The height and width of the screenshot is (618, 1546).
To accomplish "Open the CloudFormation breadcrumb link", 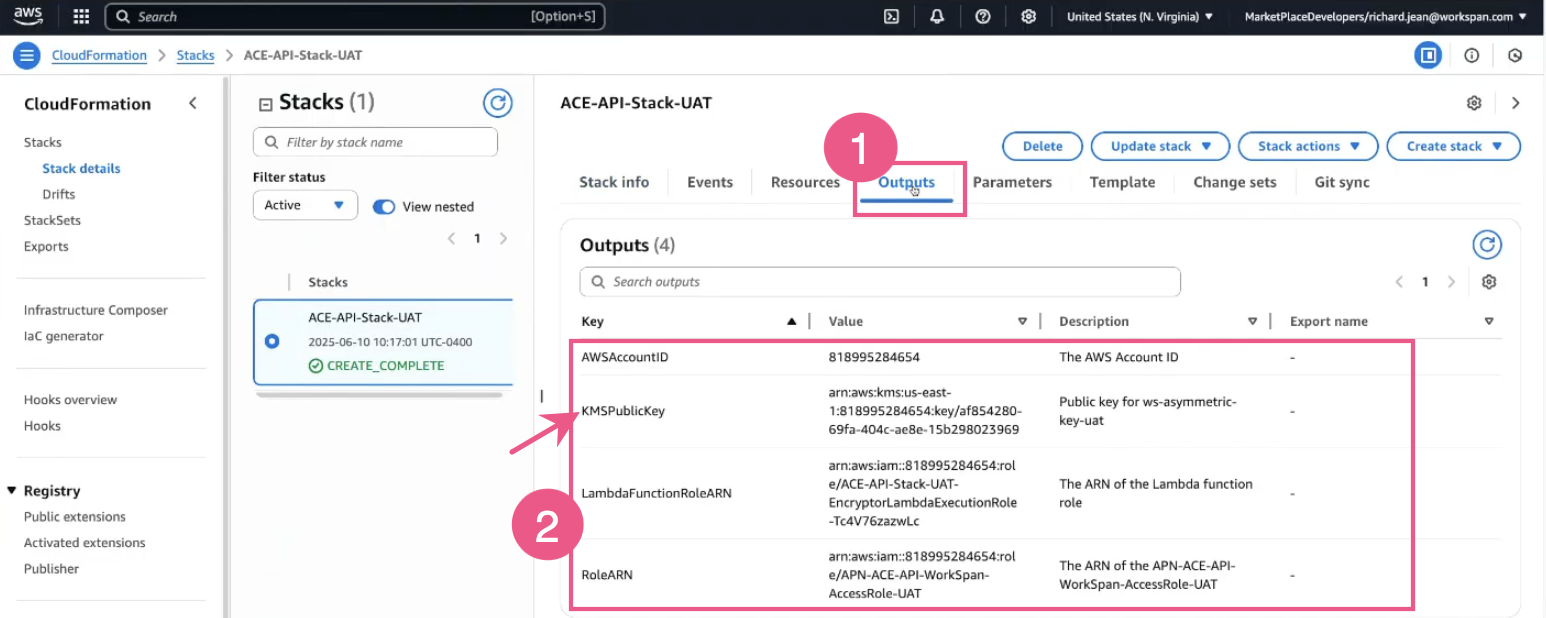I will pyautogui.click(x=99, y=56).
